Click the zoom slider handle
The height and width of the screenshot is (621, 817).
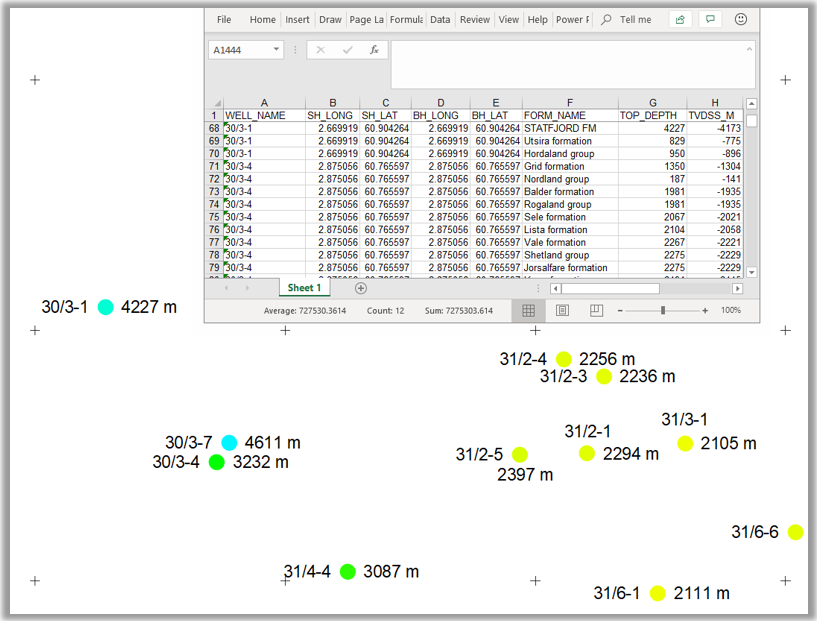[x=662, y=311]
